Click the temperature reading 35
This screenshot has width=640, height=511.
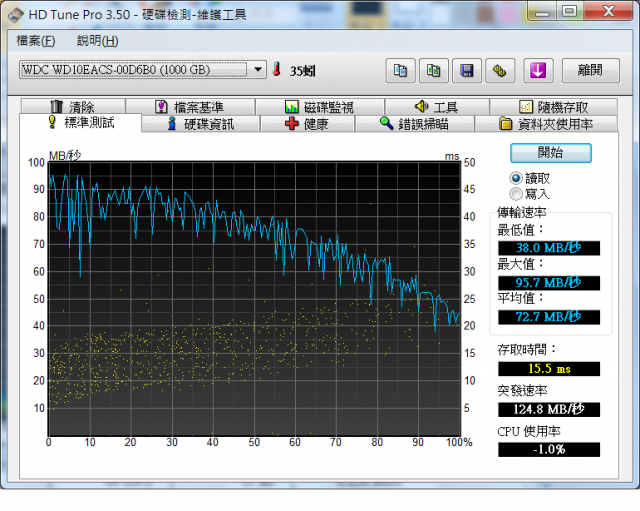[302, 71]
